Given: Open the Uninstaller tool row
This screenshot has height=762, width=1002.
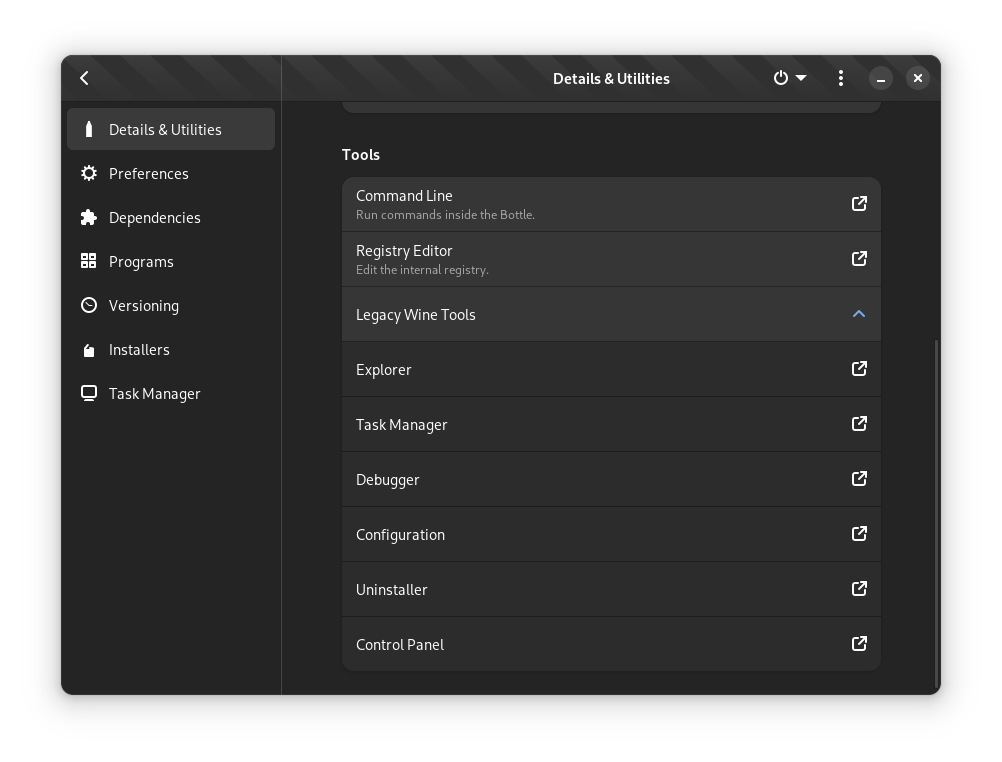Looking at the screenshot, I should 610,589.
